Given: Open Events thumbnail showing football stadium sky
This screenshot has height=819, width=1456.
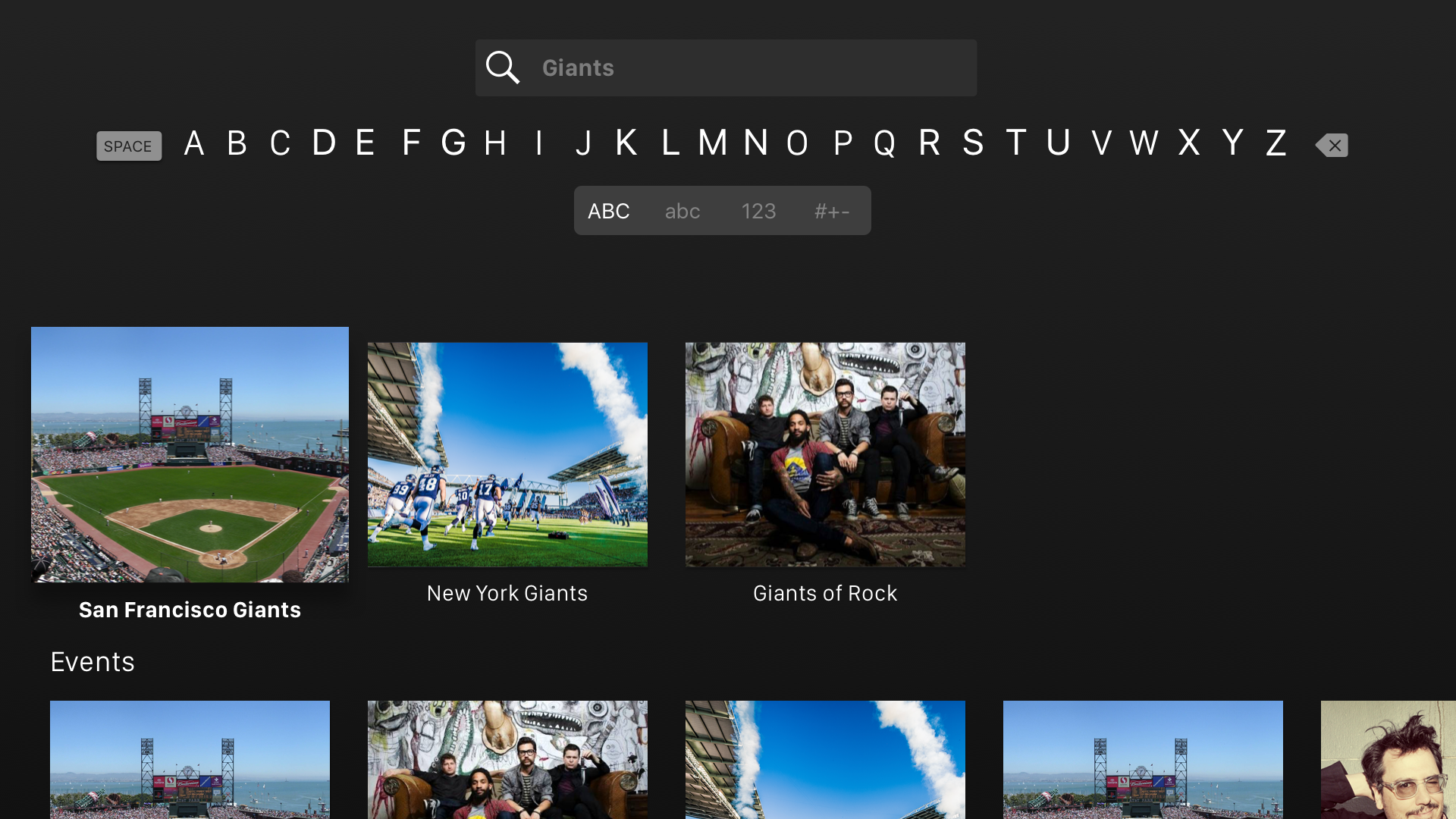Looking at the screenshot, I should (x=825, y=760).
